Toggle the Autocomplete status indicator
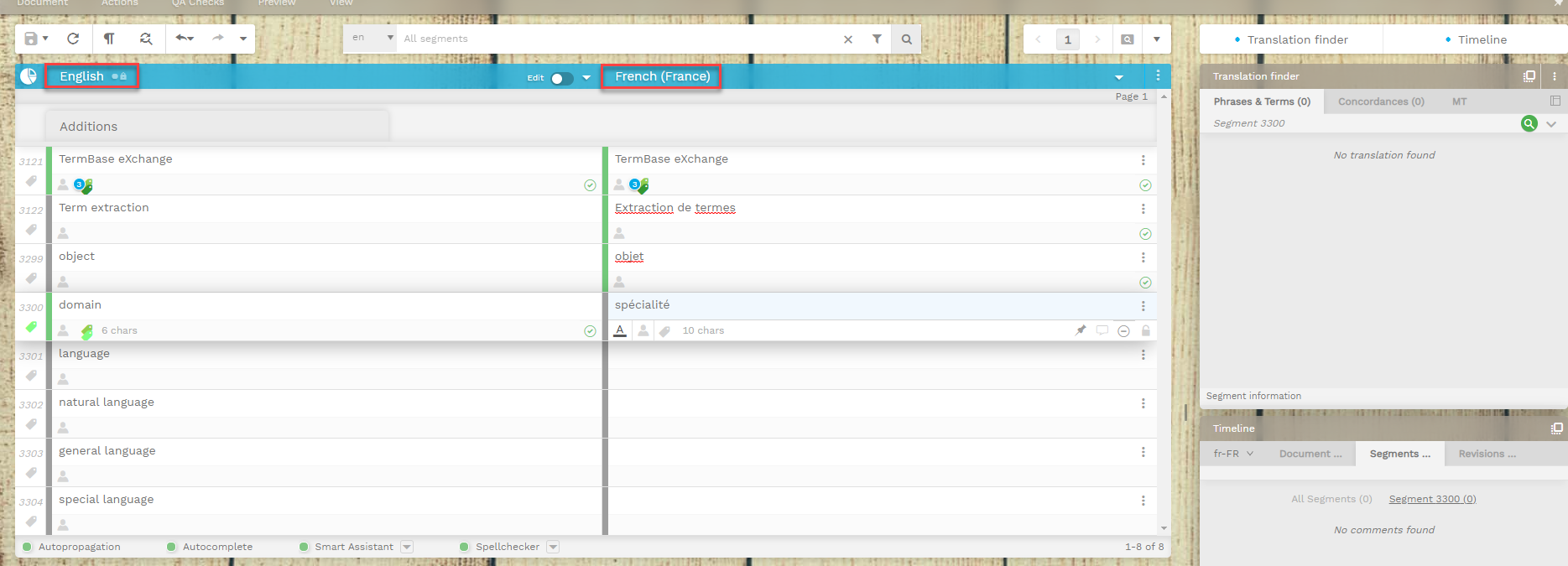Screen dimensions: 1568x566 click(172, 547)
